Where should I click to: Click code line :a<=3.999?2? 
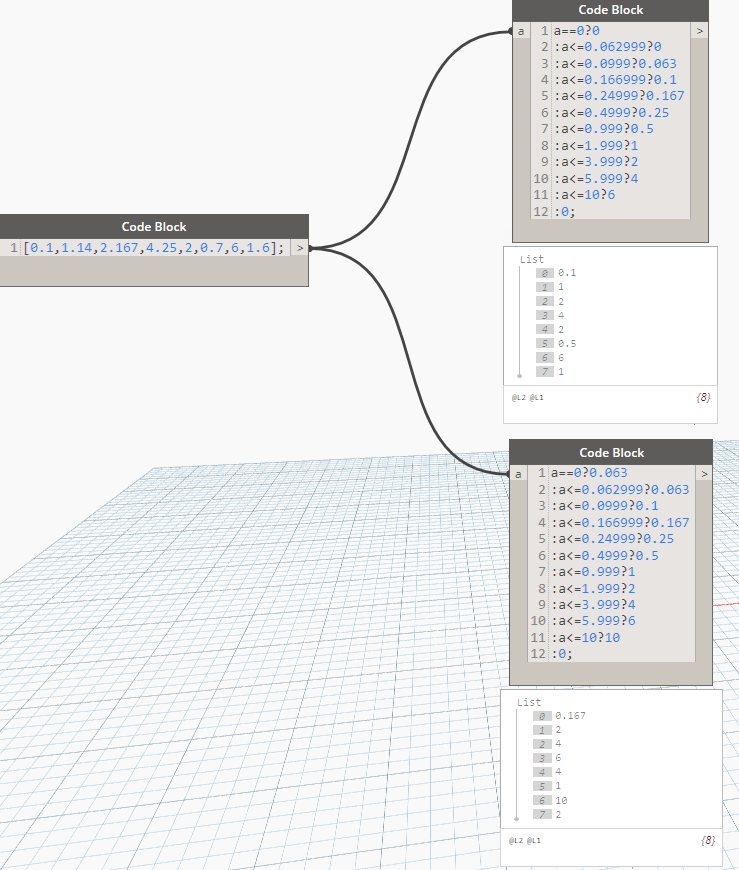pos(596,161)
